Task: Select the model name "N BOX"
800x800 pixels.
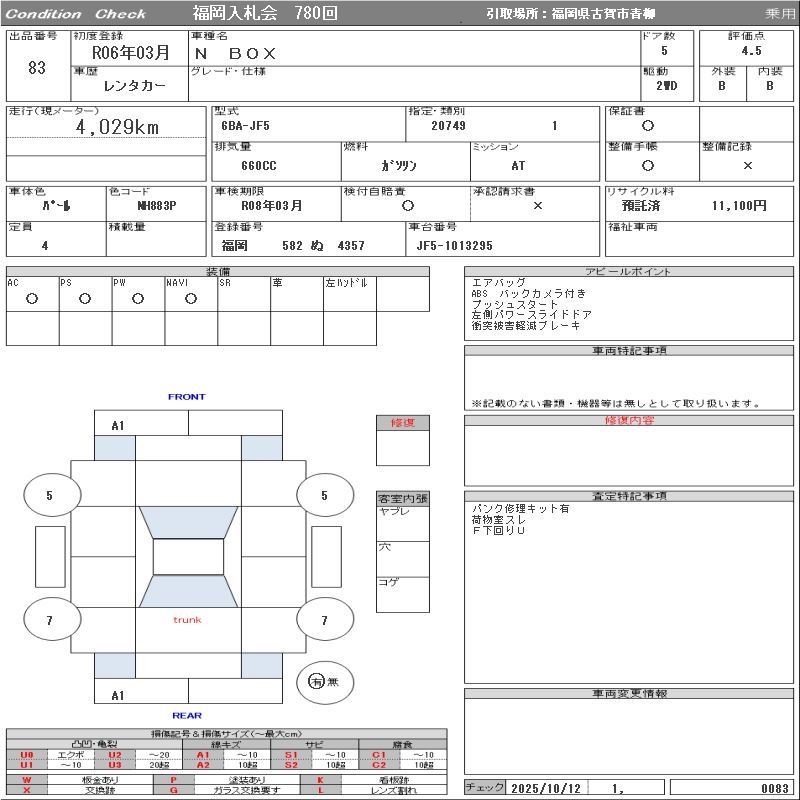Action: click(x=235, y=53)
